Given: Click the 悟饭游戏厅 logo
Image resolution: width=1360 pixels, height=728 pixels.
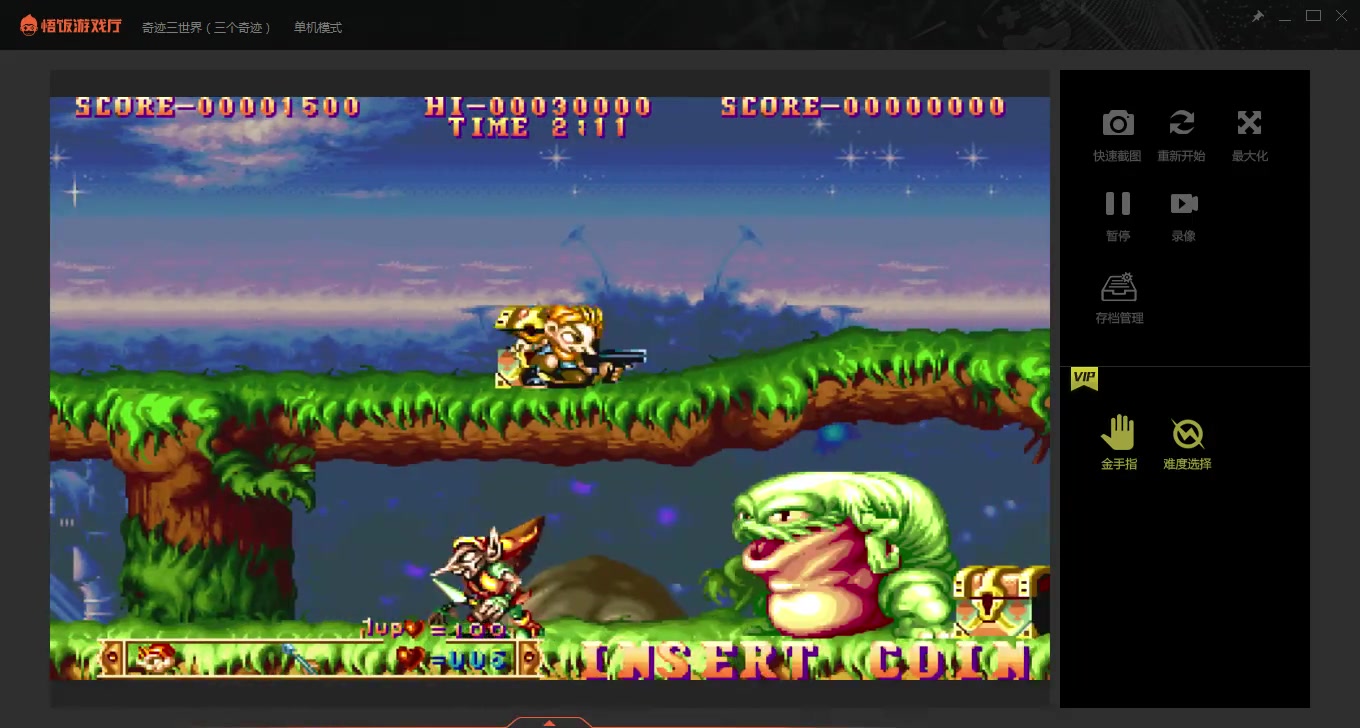Looking at the screenshot, I should click(70, 25).
